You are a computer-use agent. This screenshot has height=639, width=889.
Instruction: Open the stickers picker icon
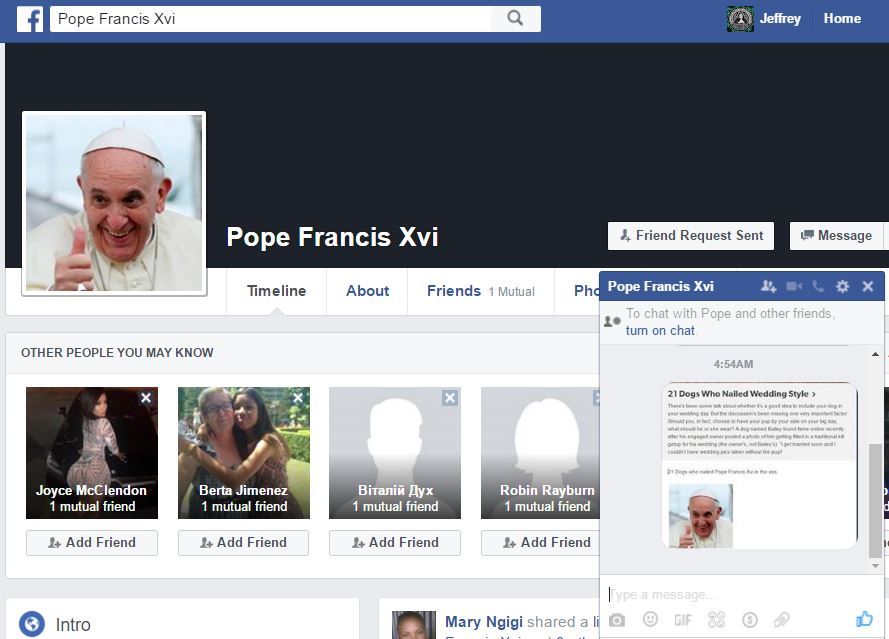[x=716, y=619]
